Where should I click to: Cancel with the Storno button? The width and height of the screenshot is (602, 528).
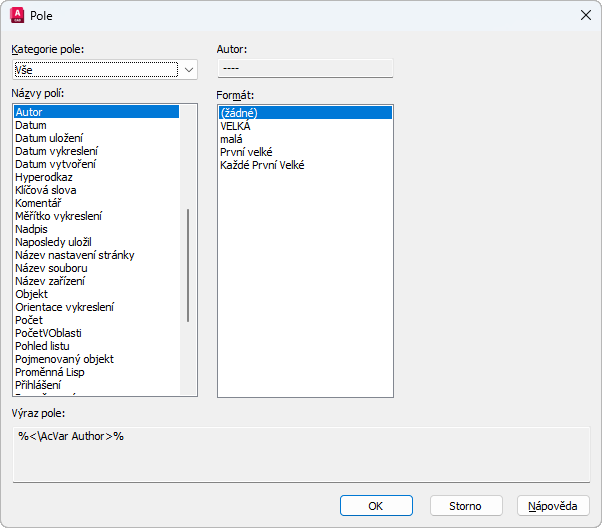coord(466,506)
